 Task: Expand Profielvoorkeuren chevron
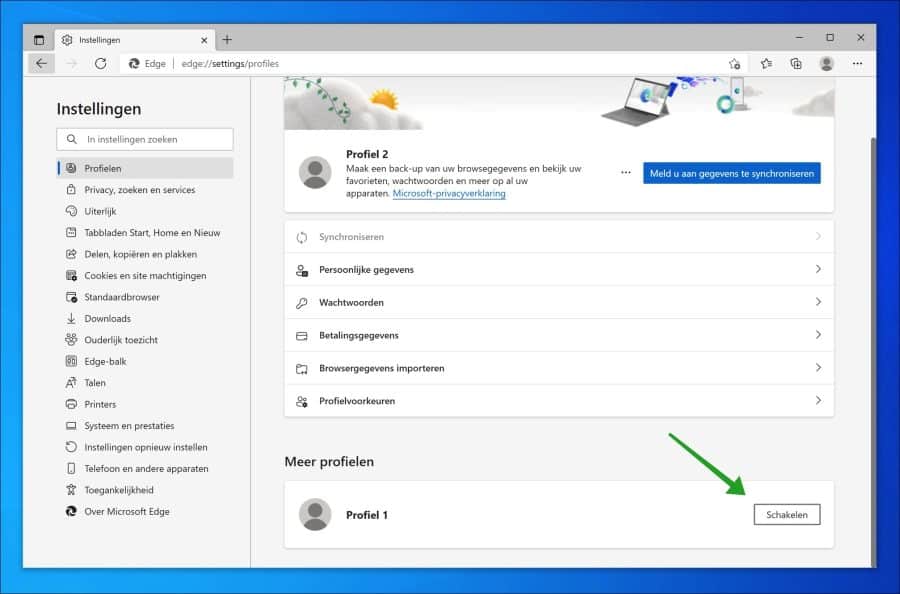click(x=818, y=401)
